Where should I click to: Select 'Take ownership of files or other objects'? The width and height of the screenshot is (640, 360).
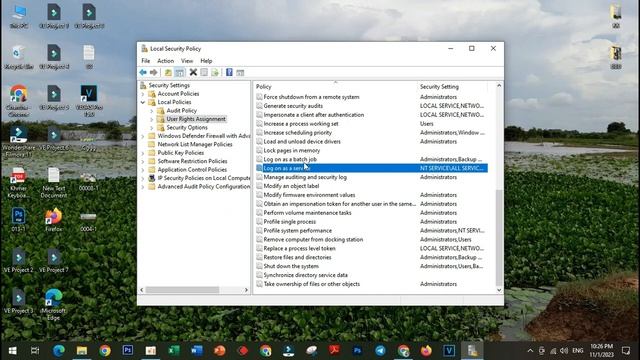pyautogui.click(x=371, y=284)
